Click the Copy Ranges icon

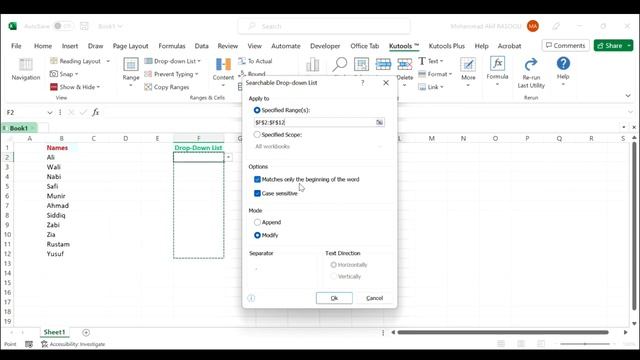pos(148,87)
